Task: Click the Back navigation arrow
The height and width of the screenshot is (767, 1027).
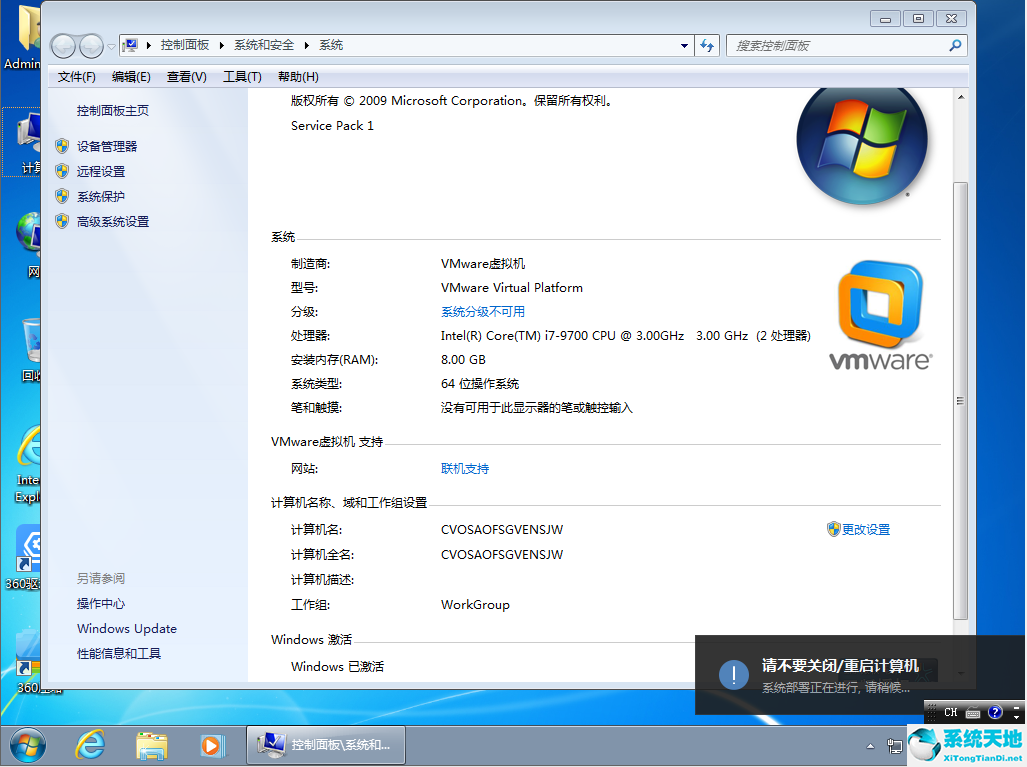Action: [64, 46]
